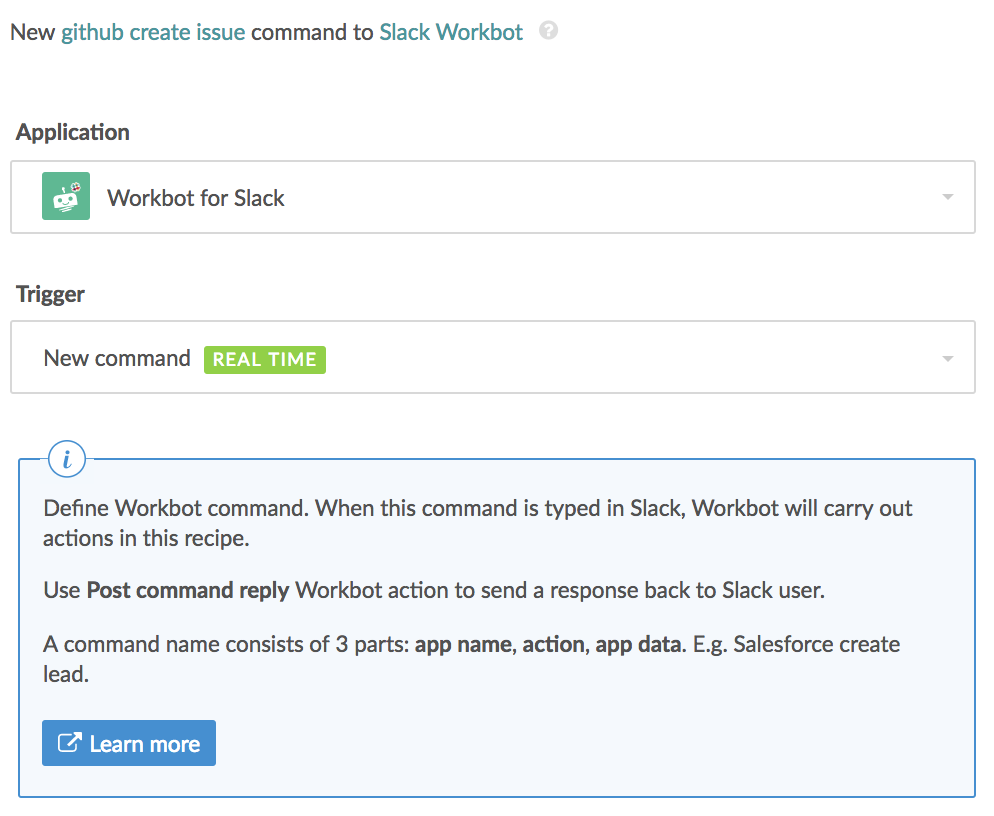Click the Trigger section label
The height and width of the screenshot is (816, 994).
(50, 294)
